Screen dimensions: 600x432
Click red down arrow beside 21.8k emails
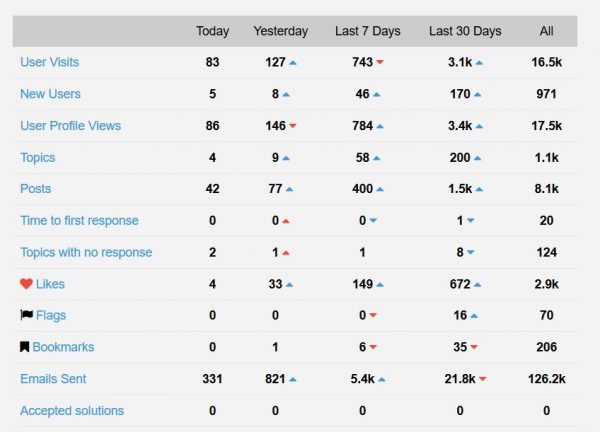[483, 379]
